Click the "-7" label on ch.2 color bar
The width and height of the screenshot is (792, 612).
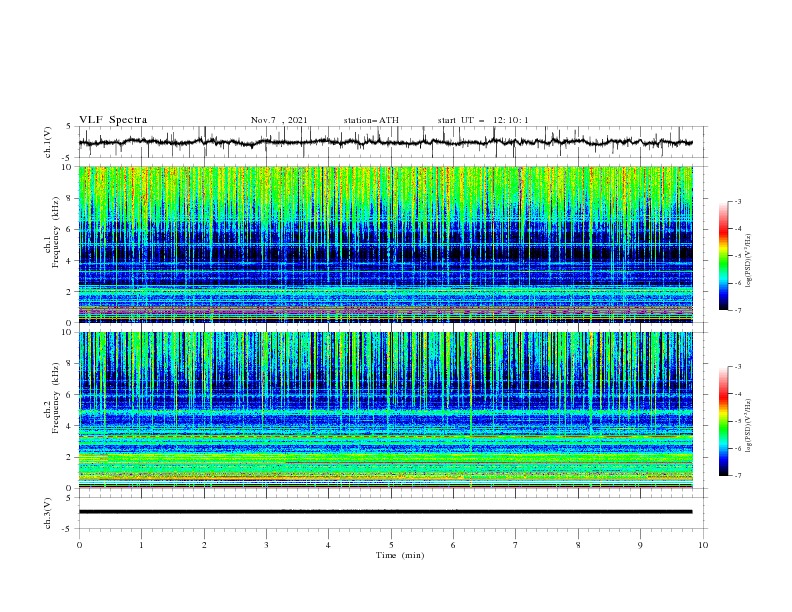point(737,476)
